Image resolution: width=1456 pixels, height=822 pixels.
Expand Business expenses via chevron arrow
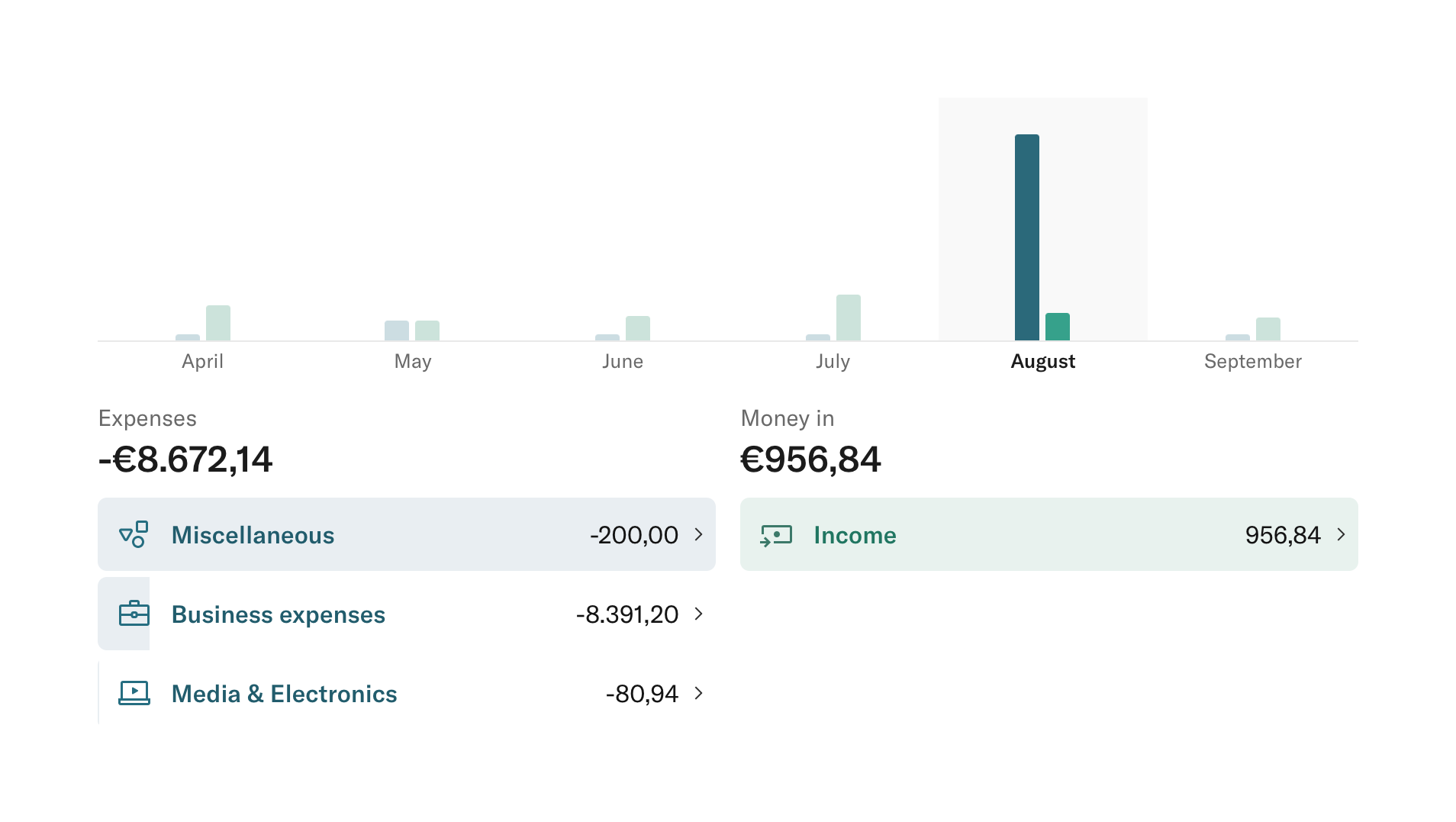[x=698, y=614]
